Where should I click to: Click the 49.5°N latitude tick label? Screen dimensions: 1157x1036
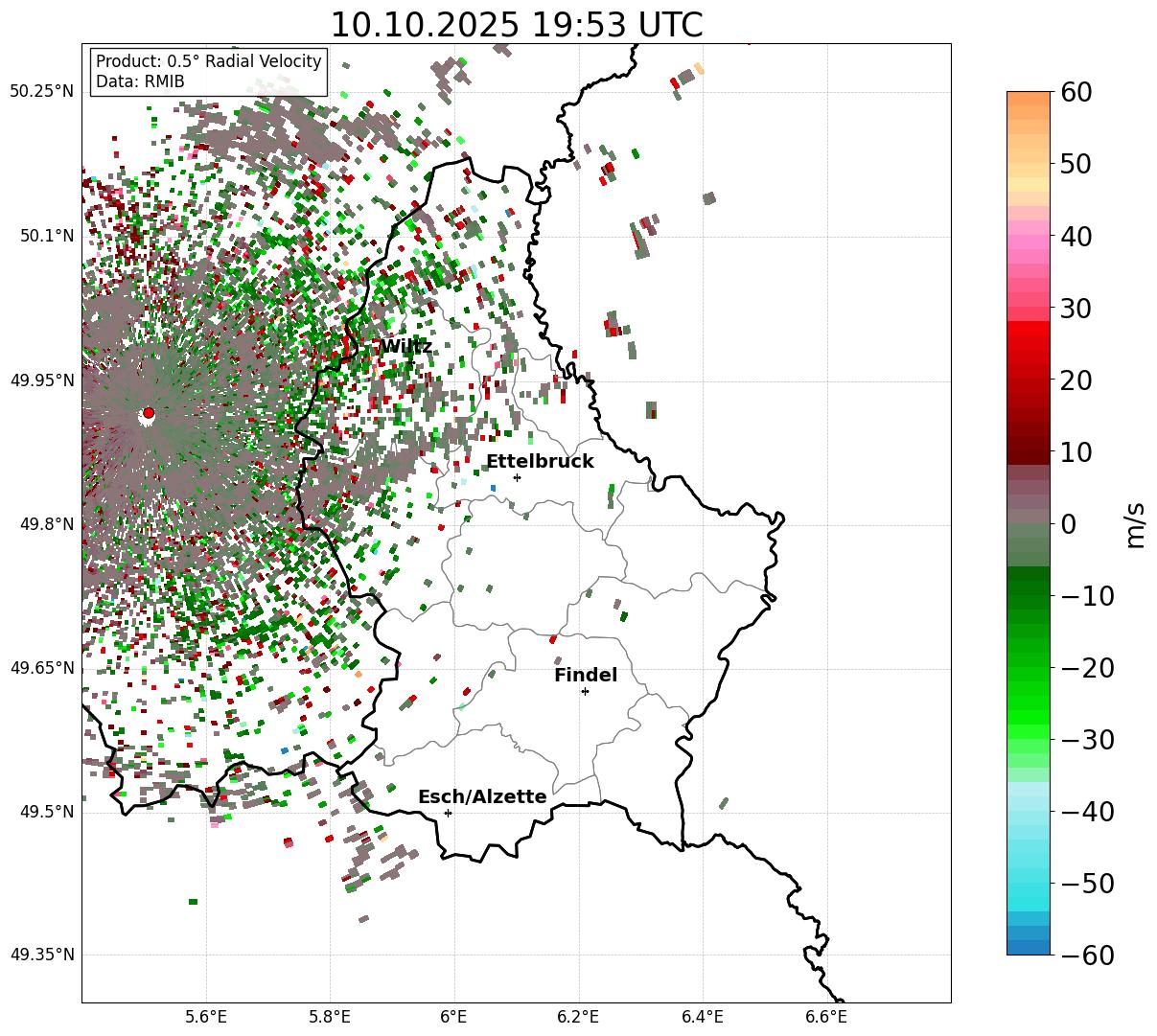[45, 812]
